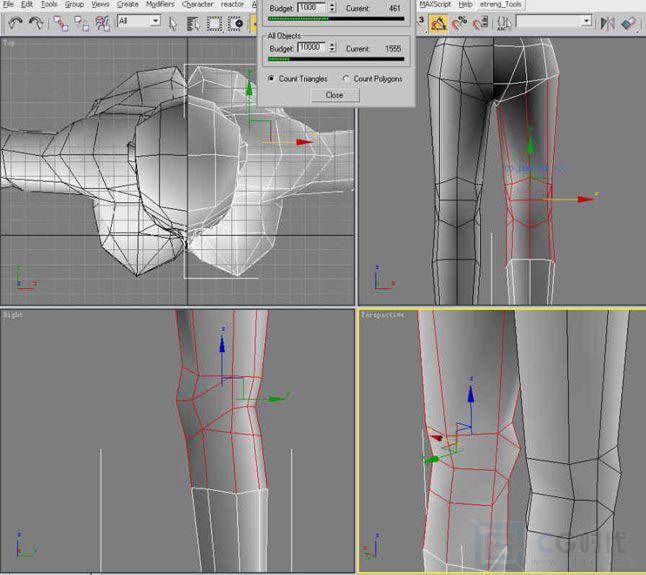Click the Redo arrow icon
Image resolution: width=646 pixels, height=575 pixels.
[x=36, y=23]
